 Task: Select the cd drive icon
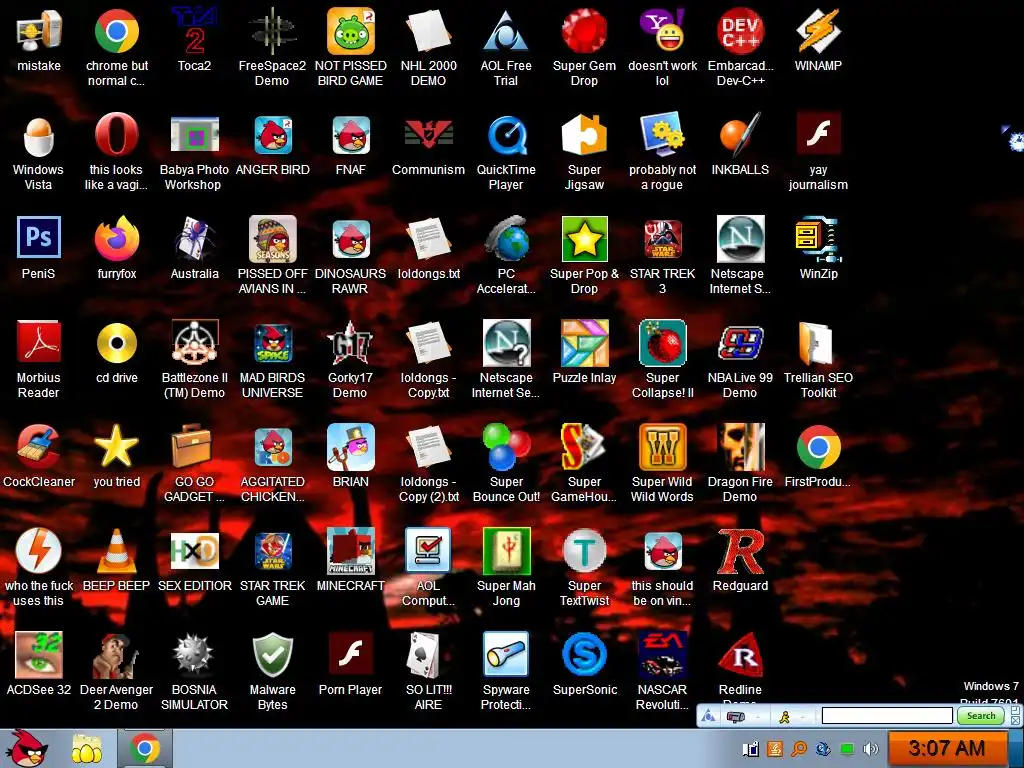[x=116, y=343]
